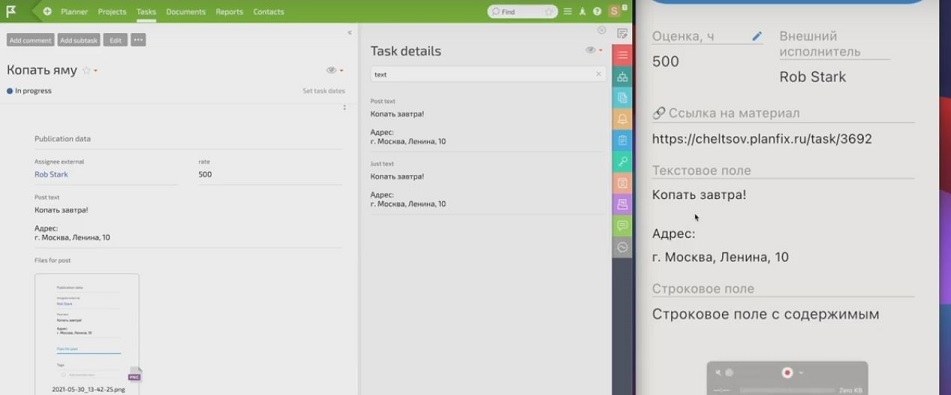Open the Planfix flag logo home
951x395 pixels.
(12, 11)
